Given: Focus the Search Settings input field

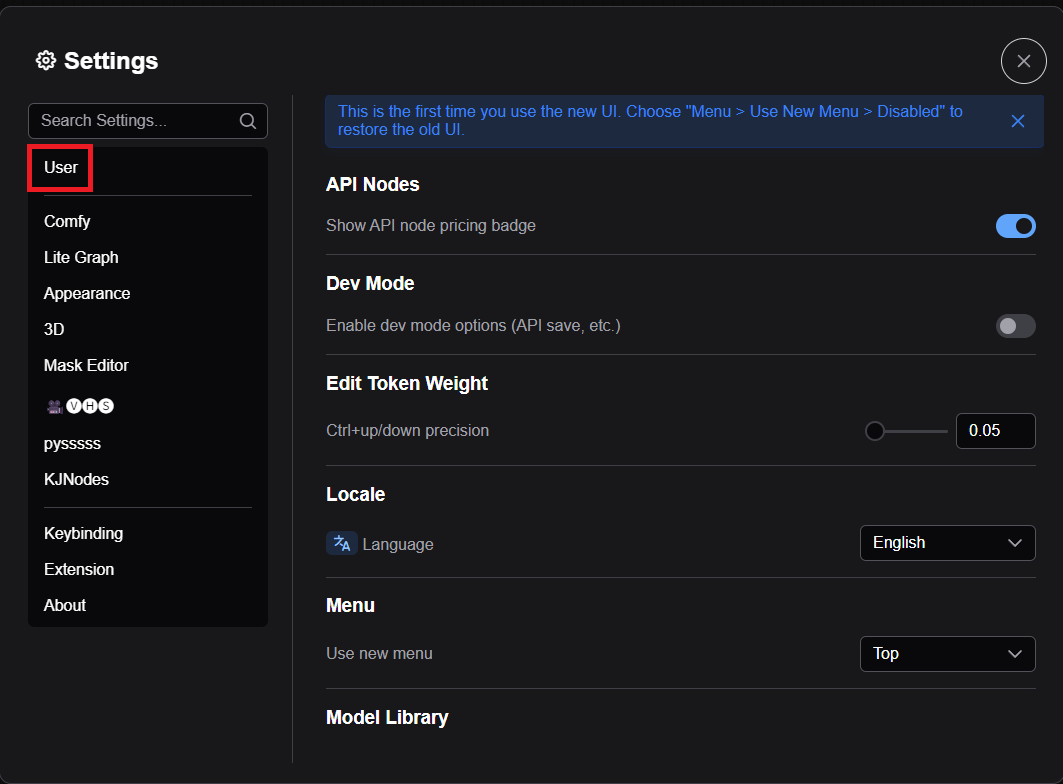Looking at the screenshot, I should click(x=135, y=121).
